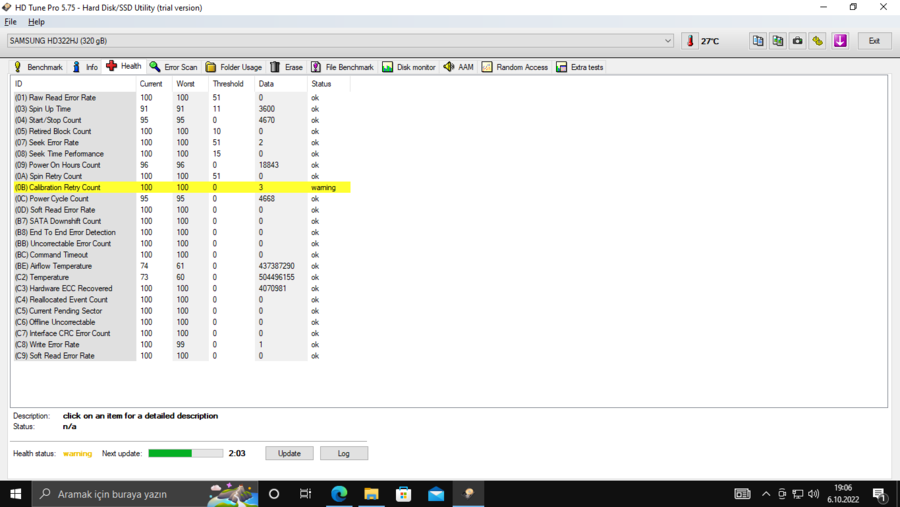
Task: Show hidden system tray icons chevron
Action: pos(766,494)
